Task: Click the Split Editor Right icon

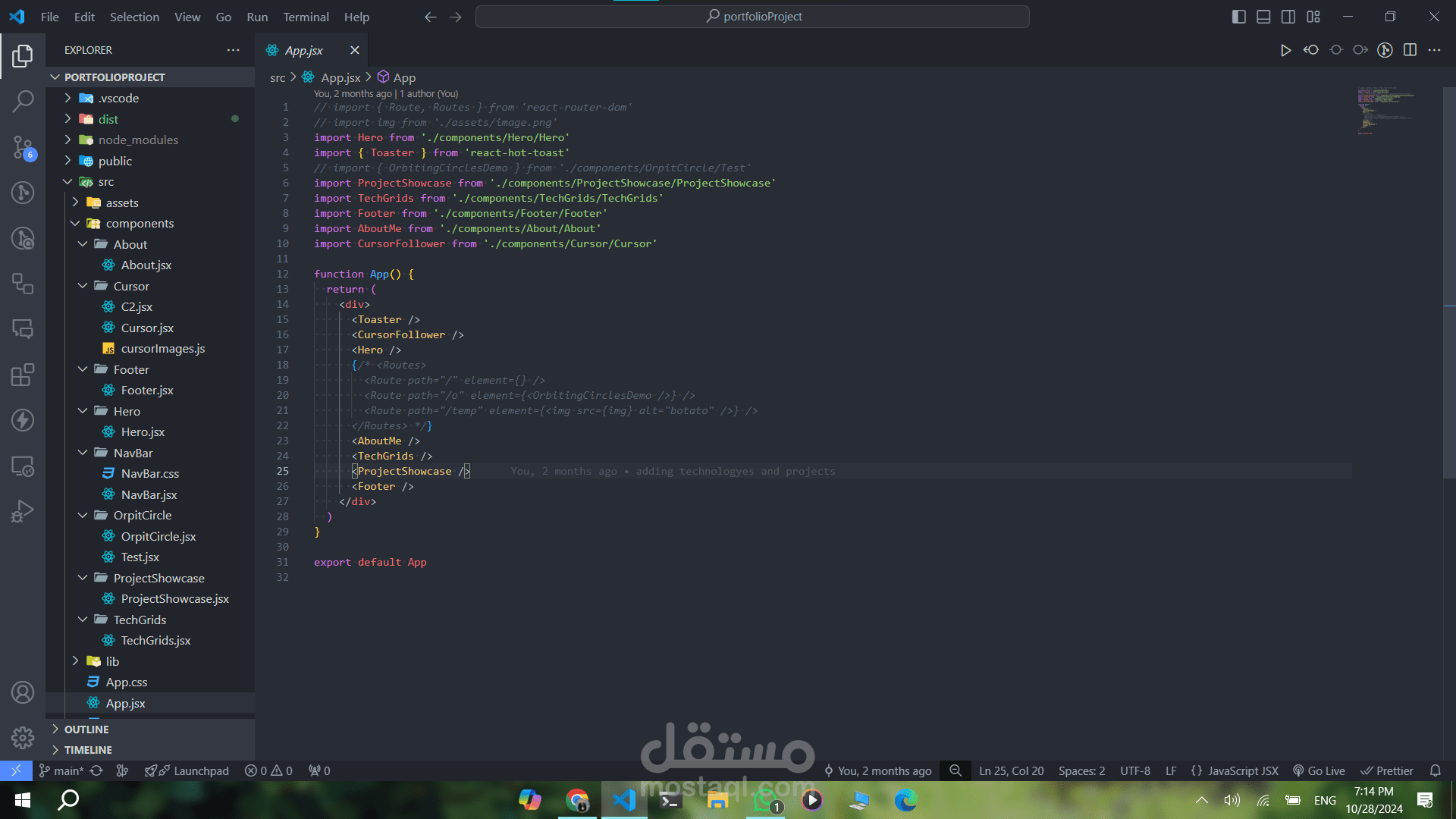Action: pyautogui.click(x=1410, y=50)
